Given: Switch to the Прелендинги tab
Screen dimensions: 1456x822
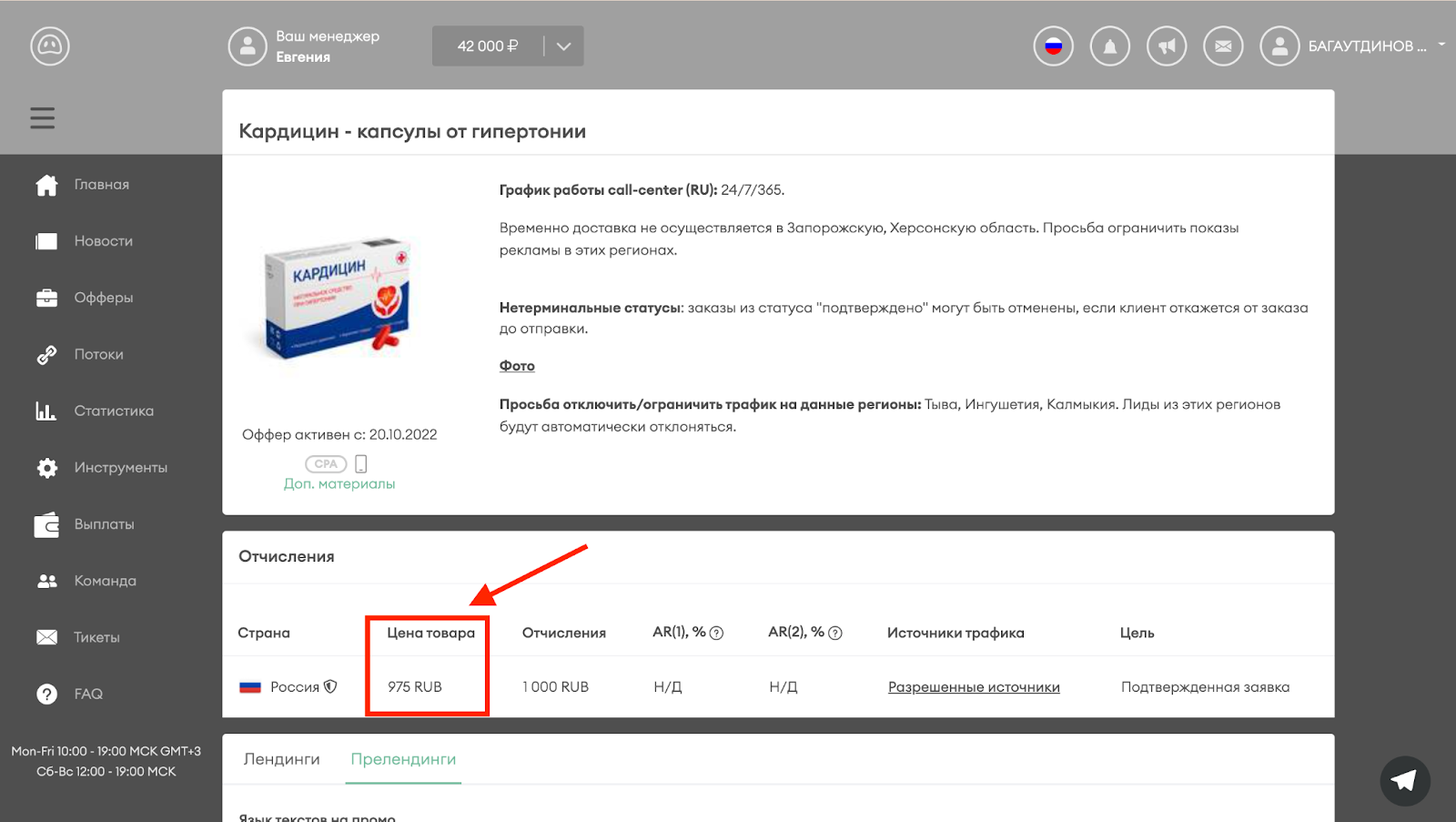Looking at the screenshot, I should 403,759.
